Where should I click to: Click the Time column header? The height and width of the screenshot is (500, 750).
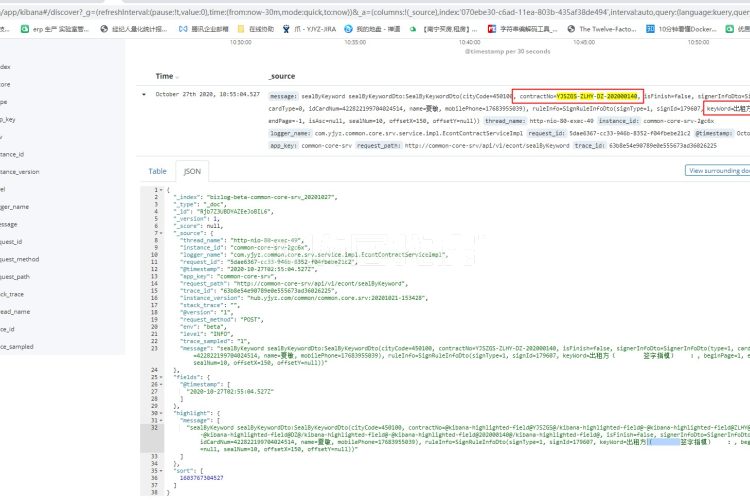tap(164, 76)
